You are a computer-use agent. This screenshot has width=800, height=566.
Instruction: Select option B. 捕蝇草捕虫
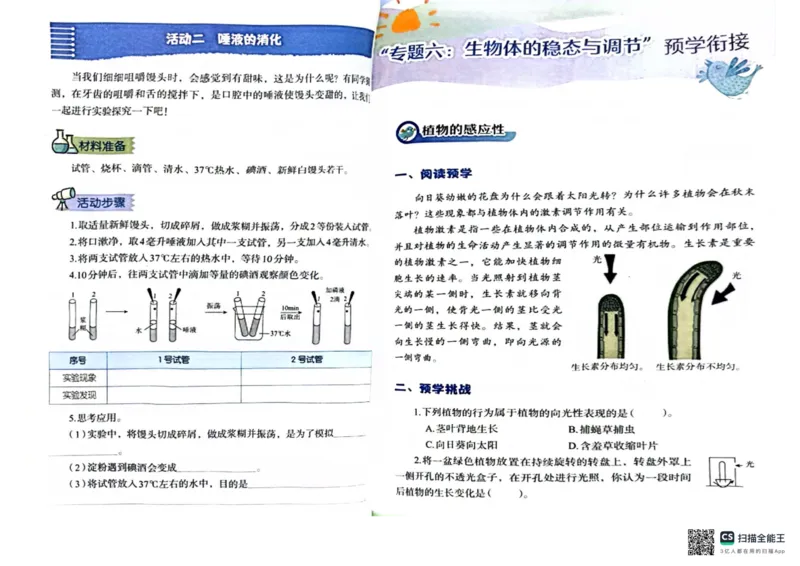601,430
